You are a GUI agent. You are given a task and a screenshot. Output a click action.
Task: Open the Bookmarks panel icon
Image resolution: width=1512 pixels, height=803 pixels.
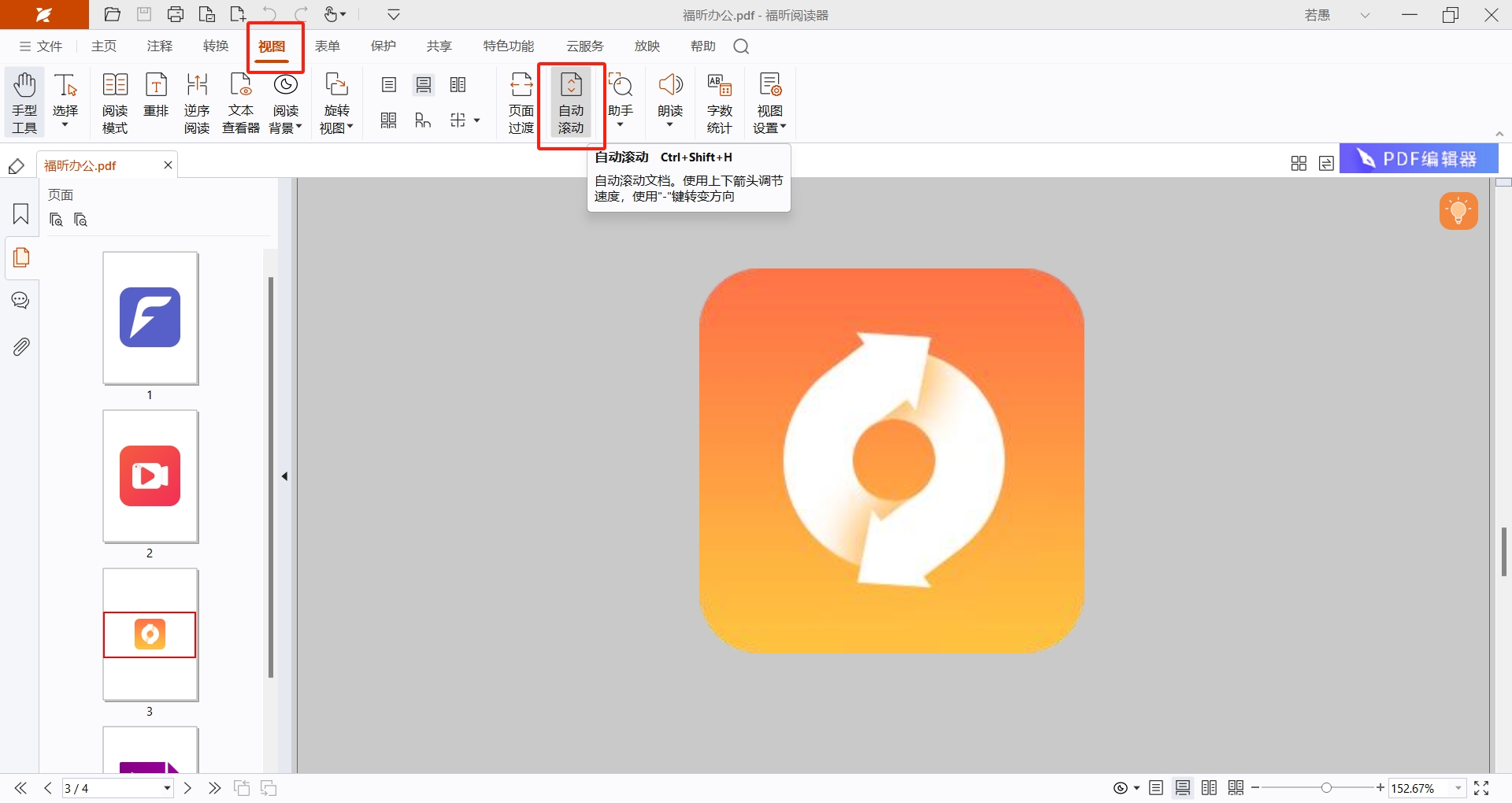point(21,214)
